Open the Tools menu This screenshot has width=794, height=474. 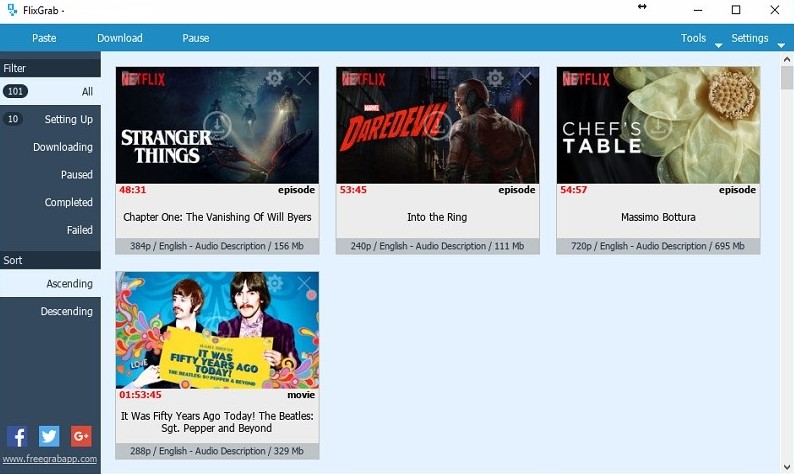coord(693,38)
